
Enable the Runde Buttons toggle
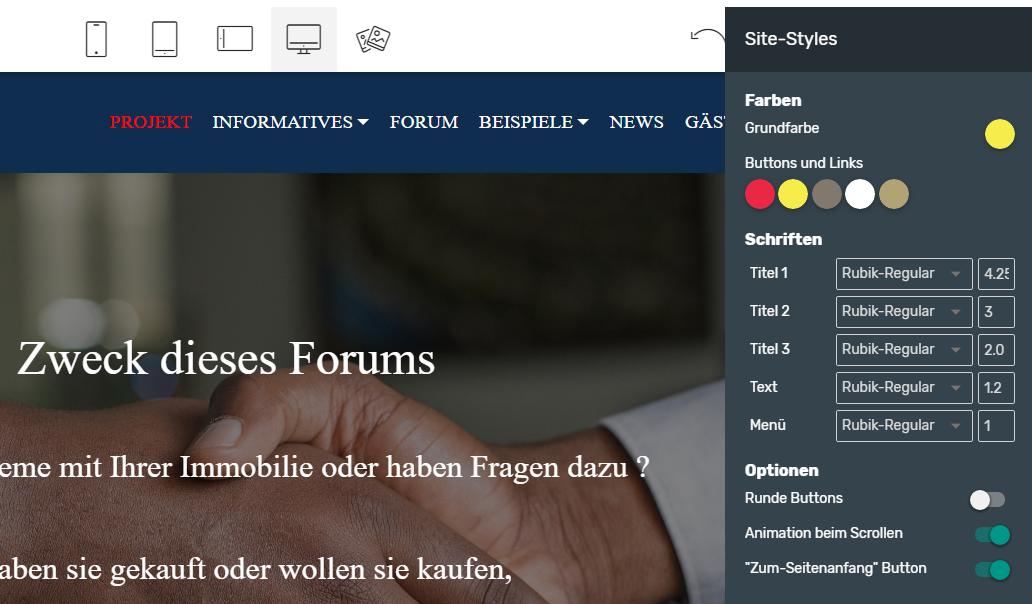click(x=987, y=499)
